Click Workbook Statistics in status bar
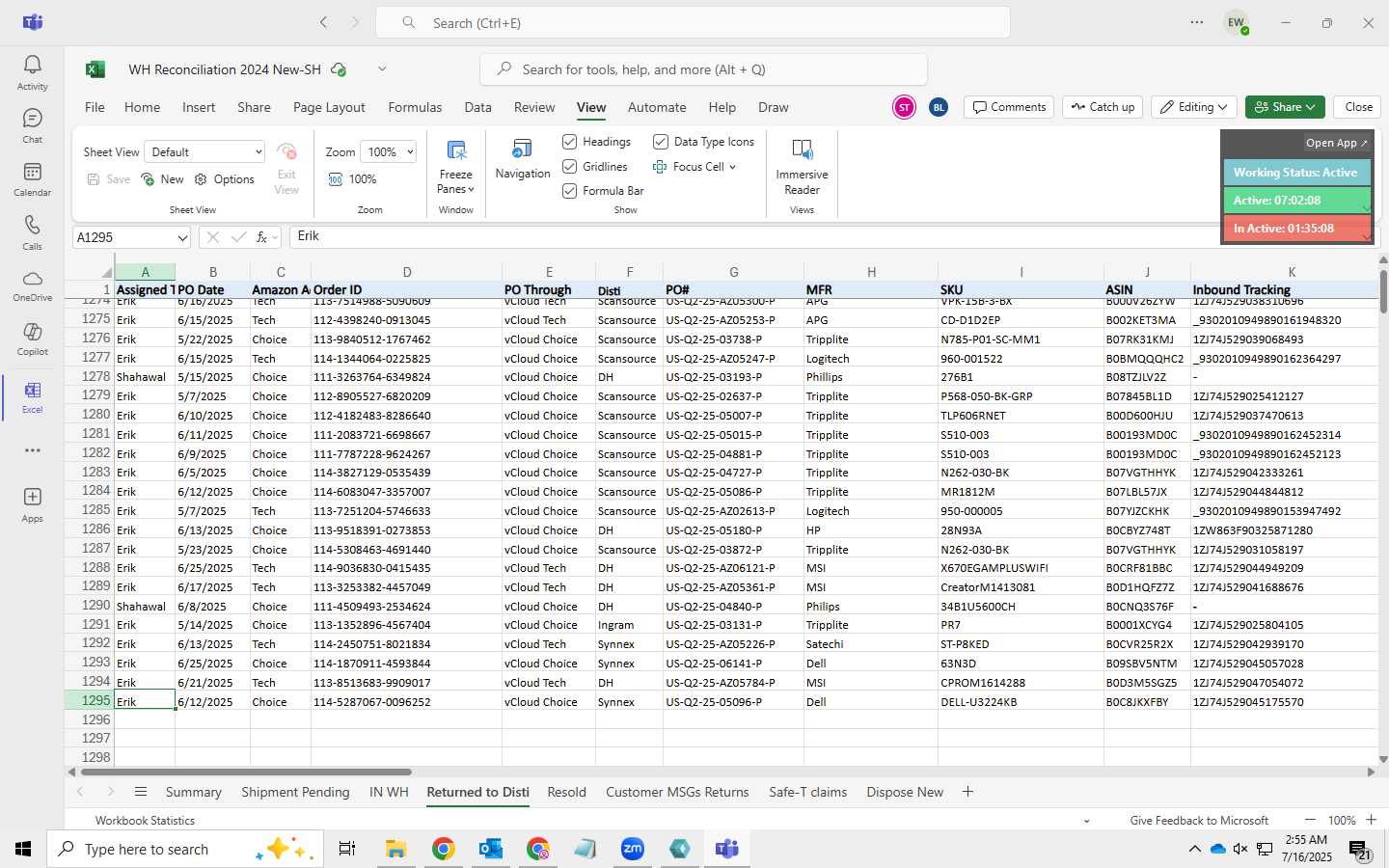 pos(145,820)
